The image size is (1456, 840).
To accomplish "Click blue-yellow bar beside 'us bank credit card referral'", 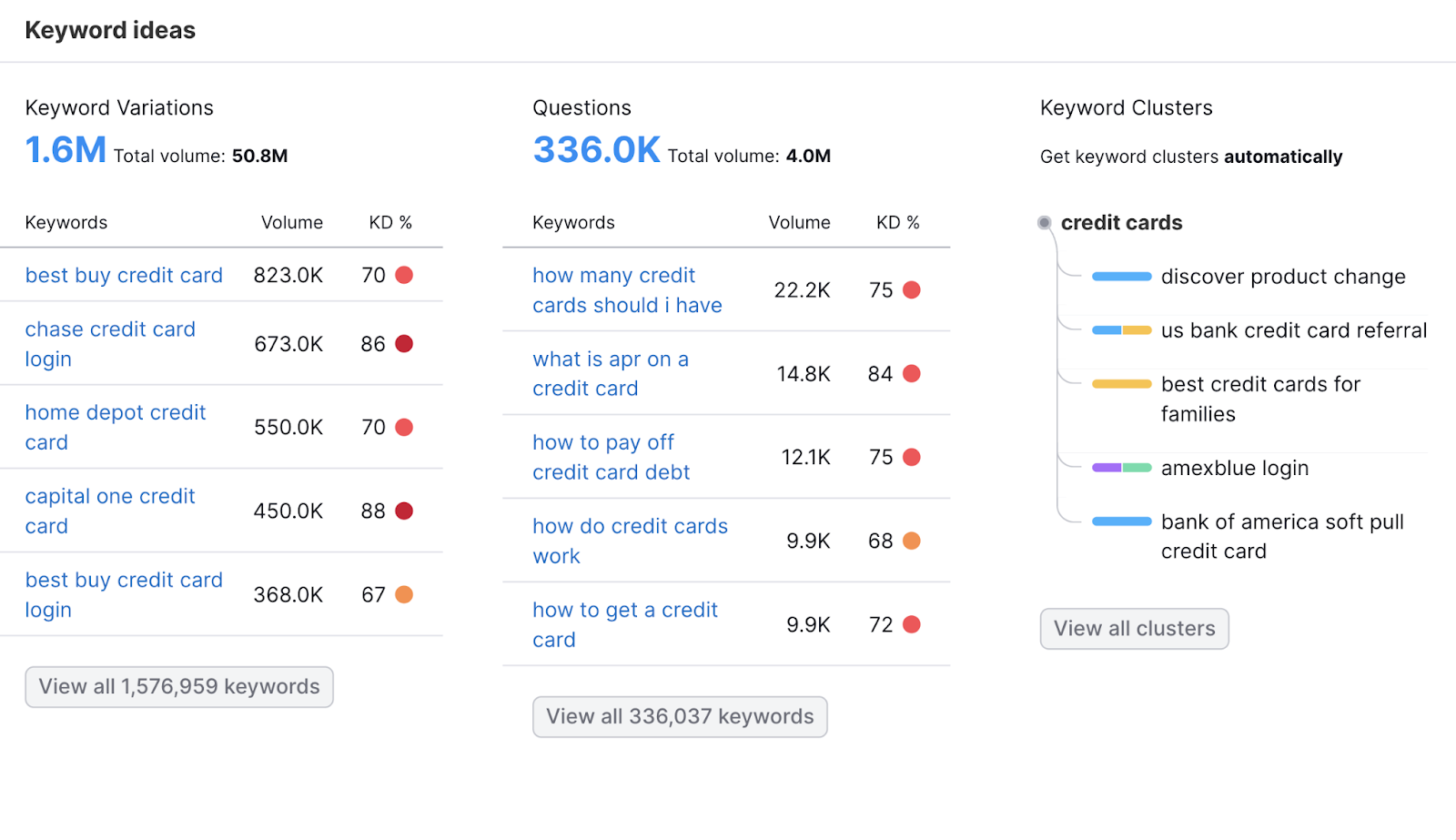I will tap(1121, 330).
